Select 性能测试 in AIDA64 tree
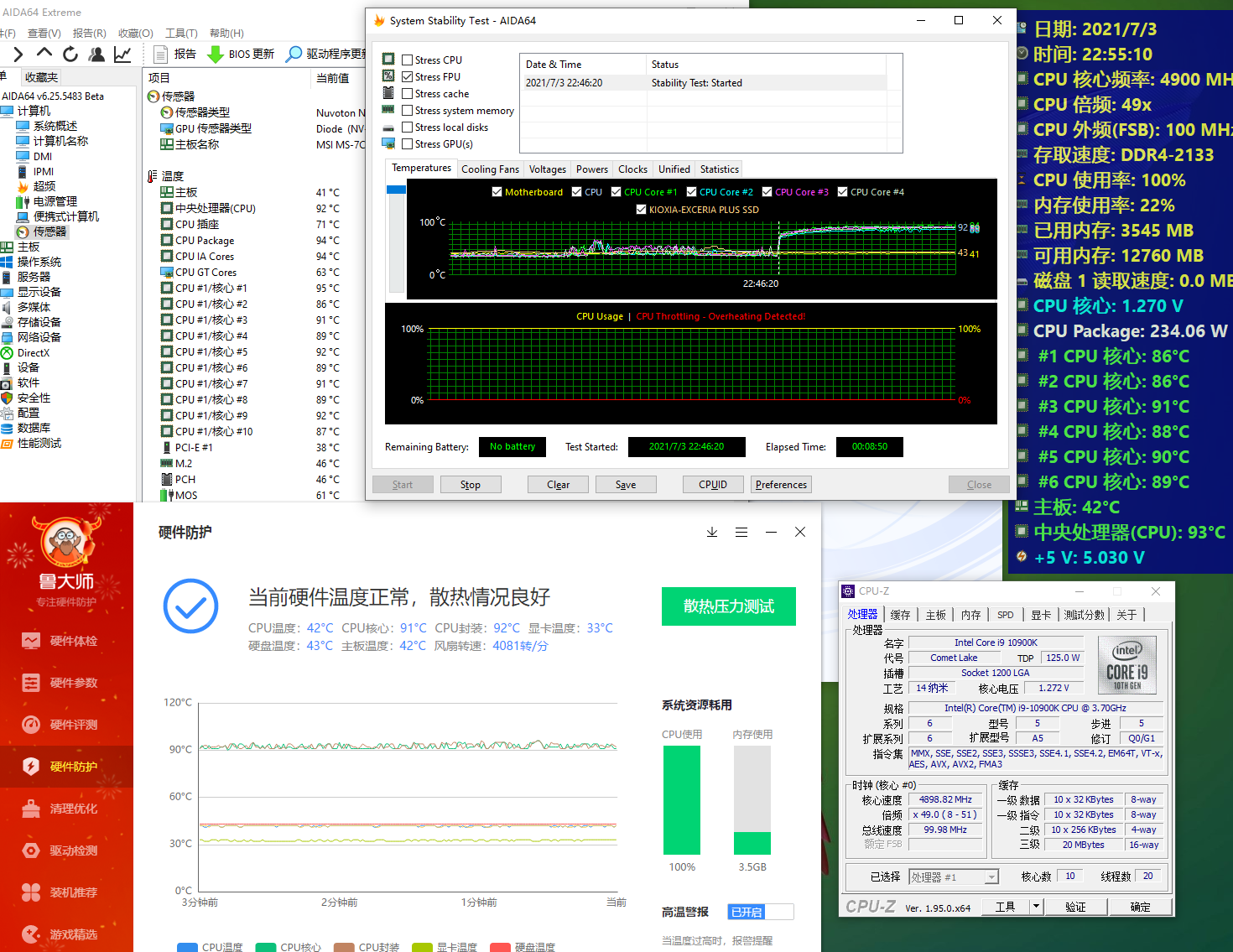 pos(32,444)
